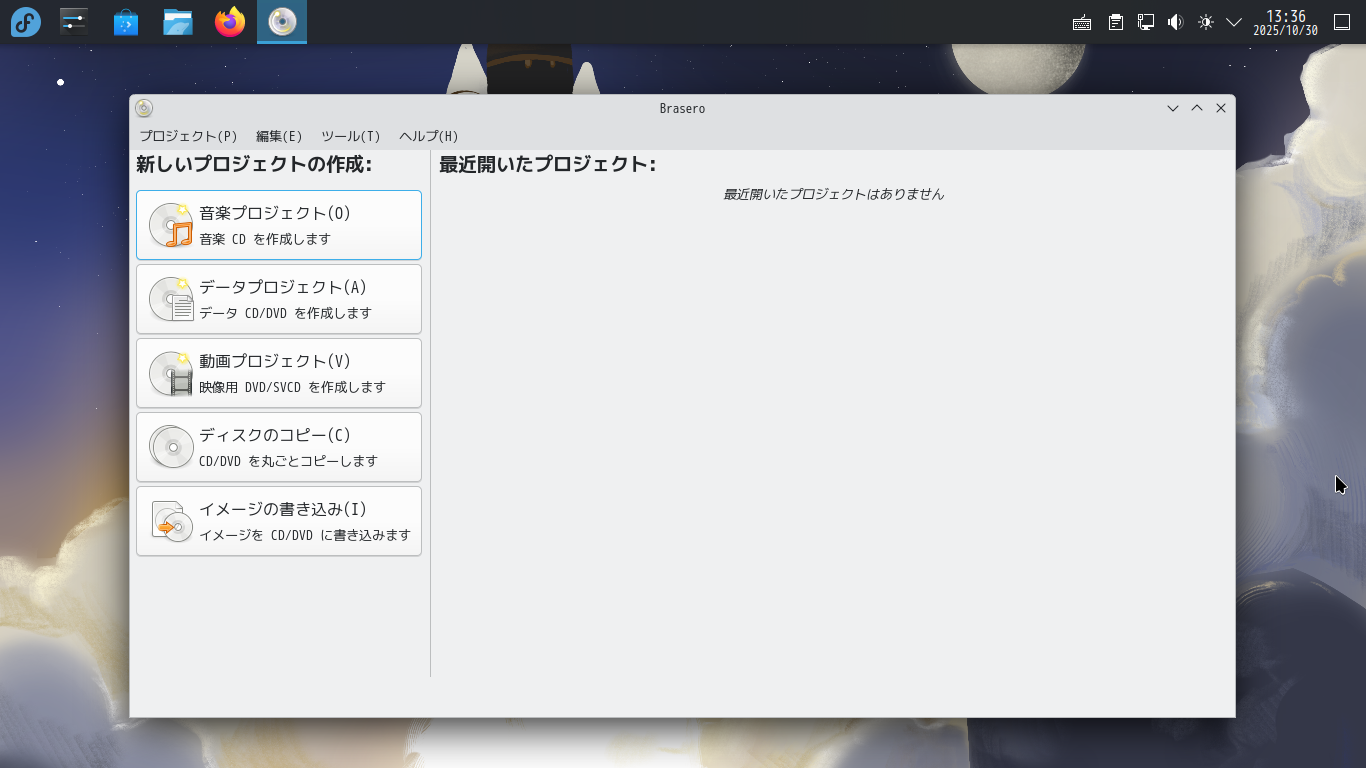Image resolution: width=1366 pixels, height=768 pixels.
Task: Open the brightness tray icon
Action: click(1206, 22)
